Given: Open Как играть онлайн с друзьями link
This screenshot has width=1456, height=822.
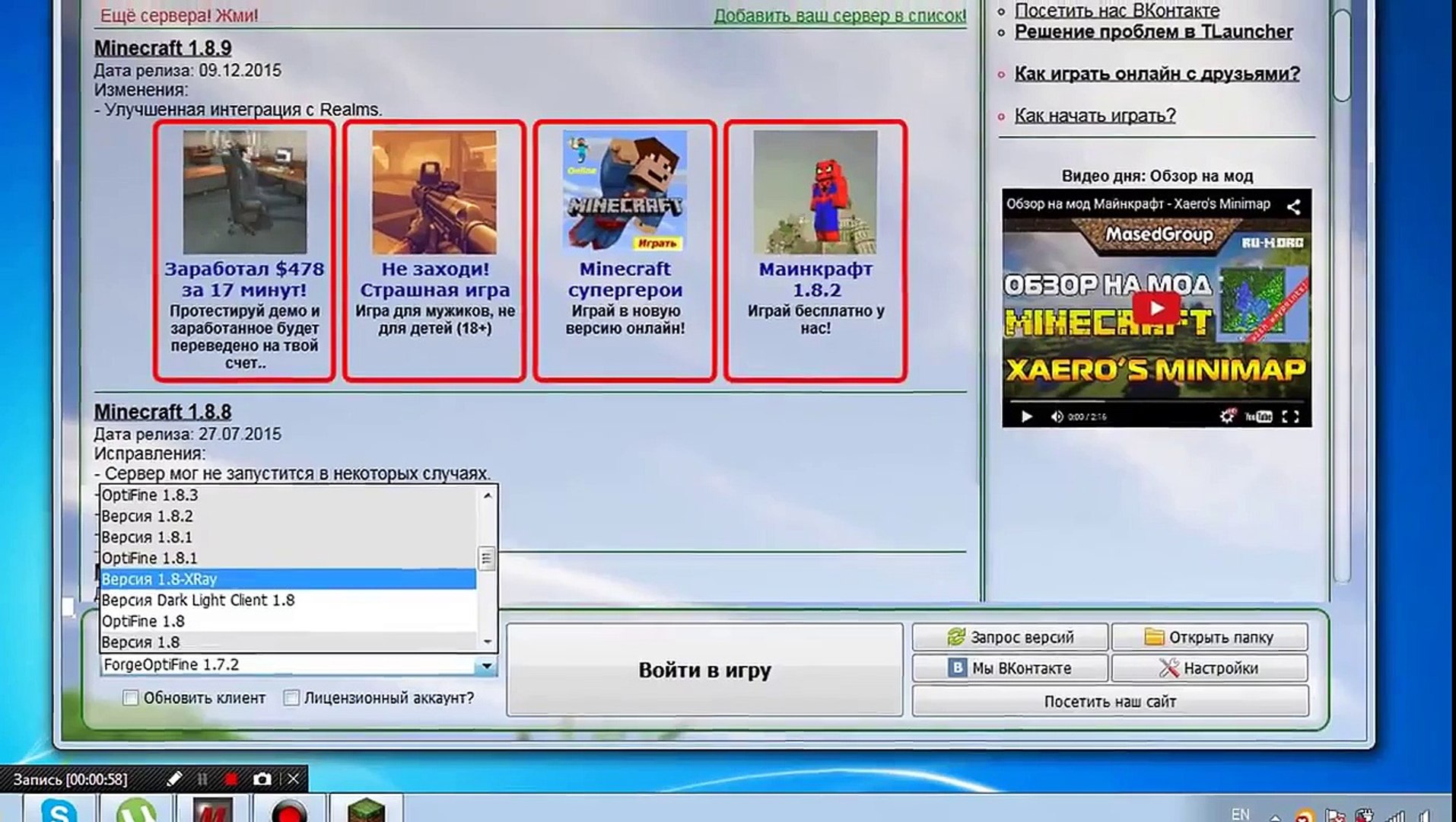Looking at the screenshot, I should (1157, 74).
